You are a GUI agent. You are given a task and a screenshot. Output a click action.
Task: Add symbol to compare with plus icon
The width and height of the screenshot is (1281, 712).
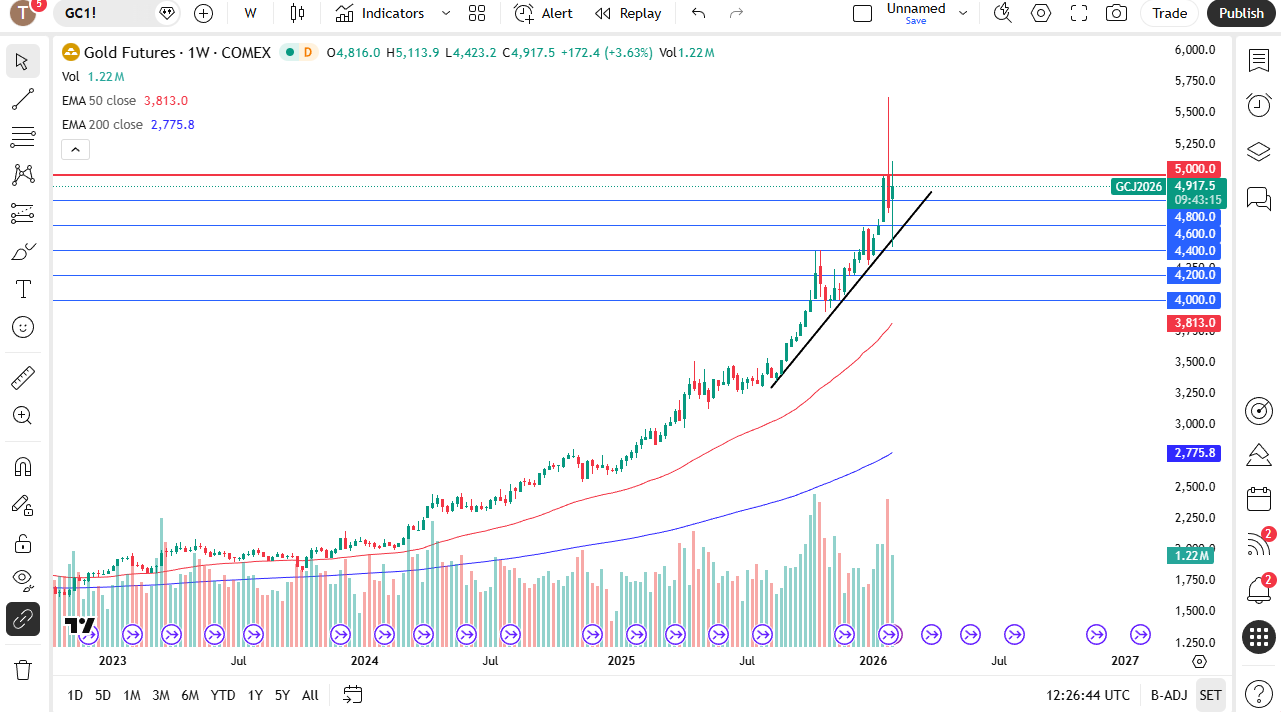(203, 13)
